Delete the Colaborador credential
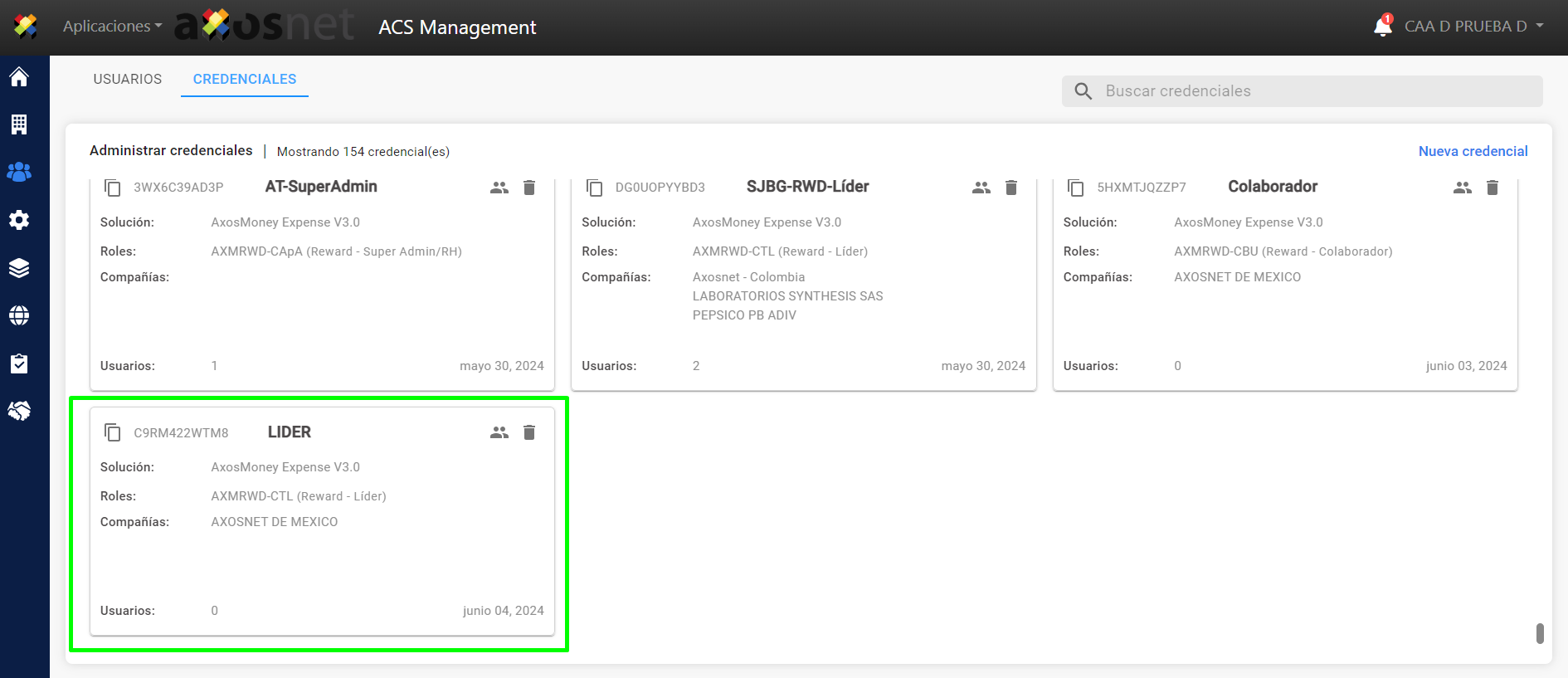This screenshot has width=1568, height=678. coord(1493,188)
